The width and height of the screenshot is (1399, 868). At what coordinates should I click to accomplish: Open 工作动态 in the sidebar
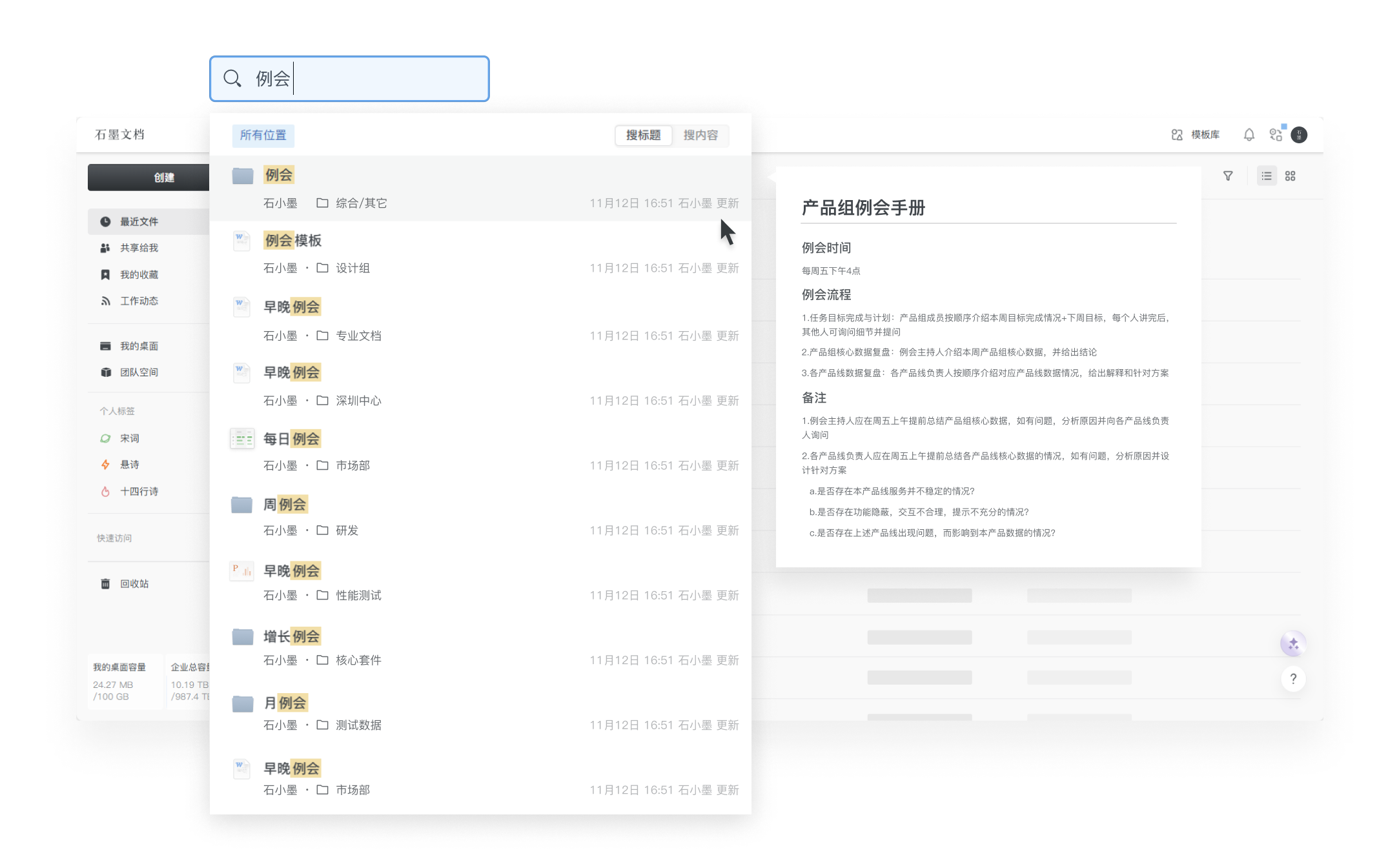[x=129, y=301]
